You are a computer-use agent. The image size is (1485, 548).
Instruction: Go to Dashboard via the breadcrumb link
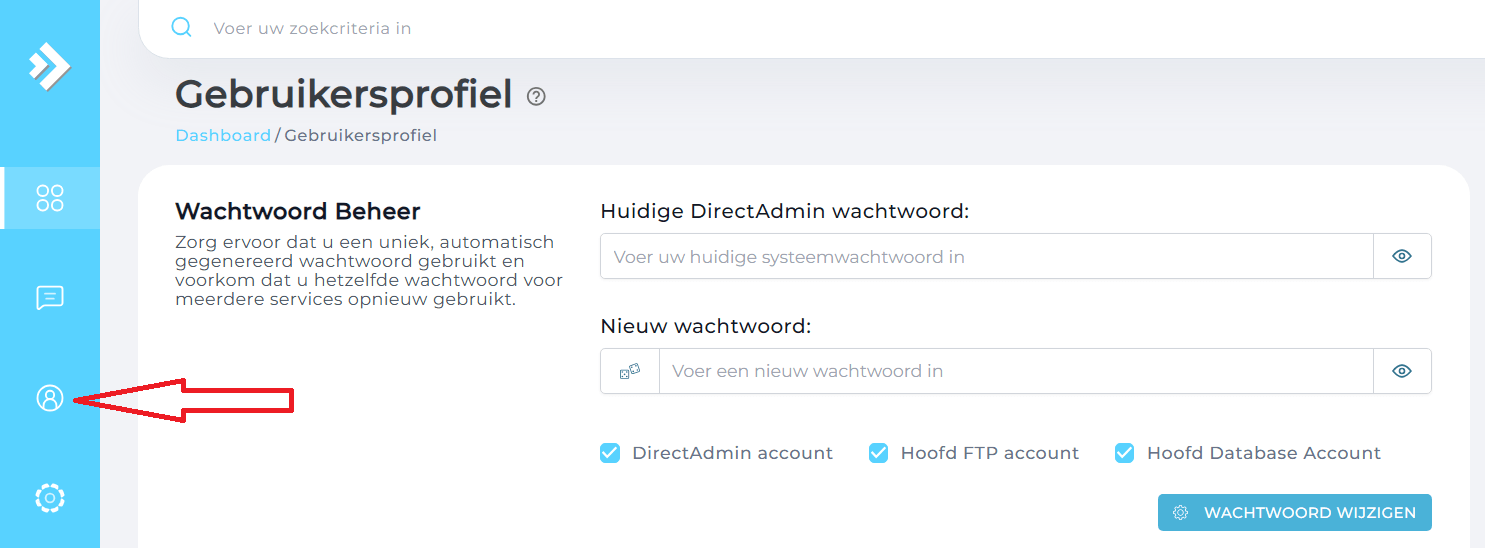[x=223, y=135]
